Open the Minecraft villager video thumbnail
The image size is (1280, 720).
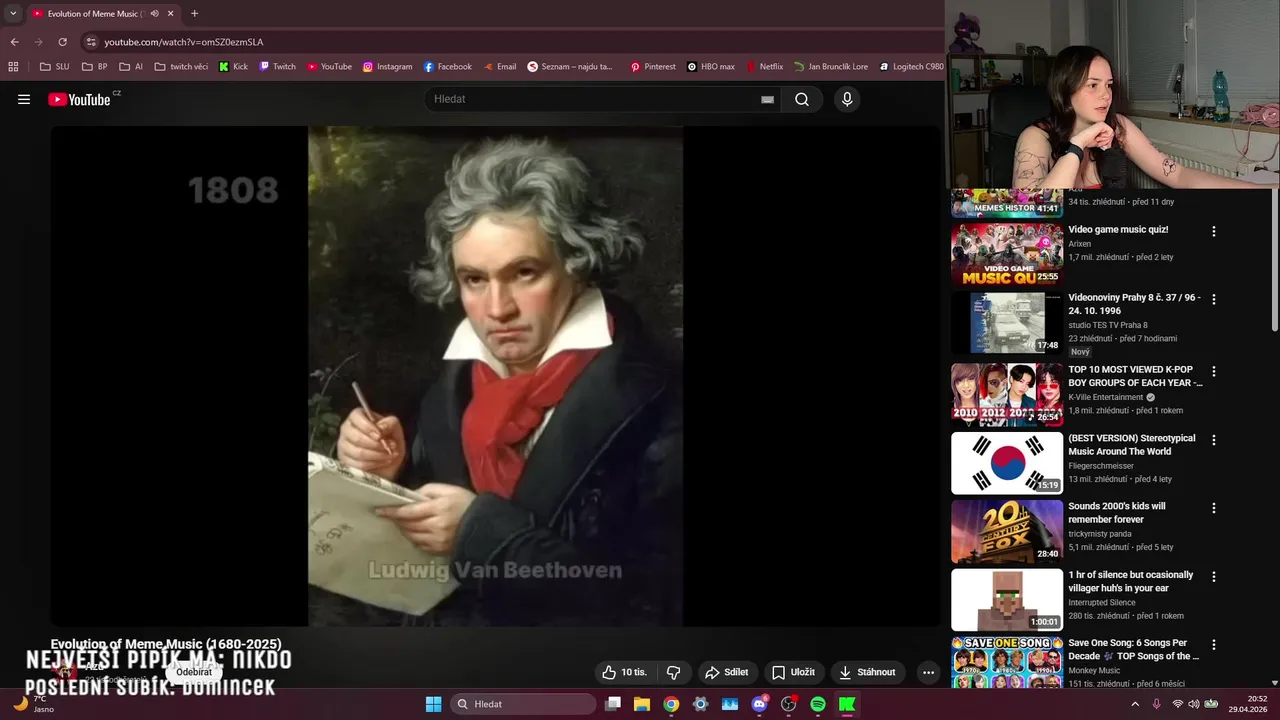point(1007,600)
